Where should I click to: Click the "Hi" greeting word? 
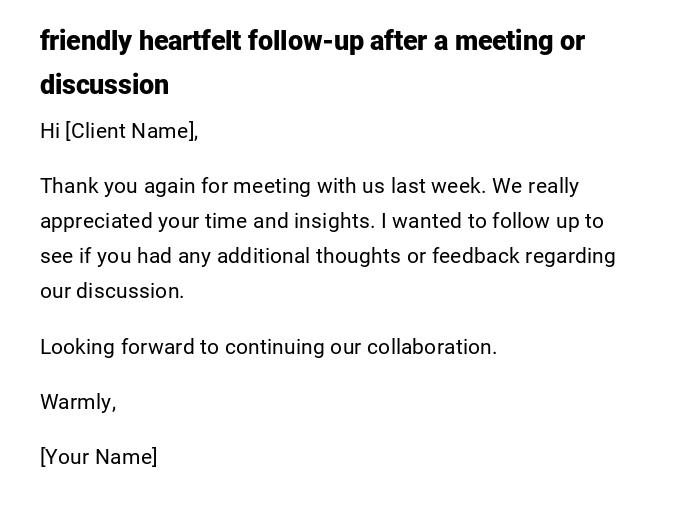(50, 131)
